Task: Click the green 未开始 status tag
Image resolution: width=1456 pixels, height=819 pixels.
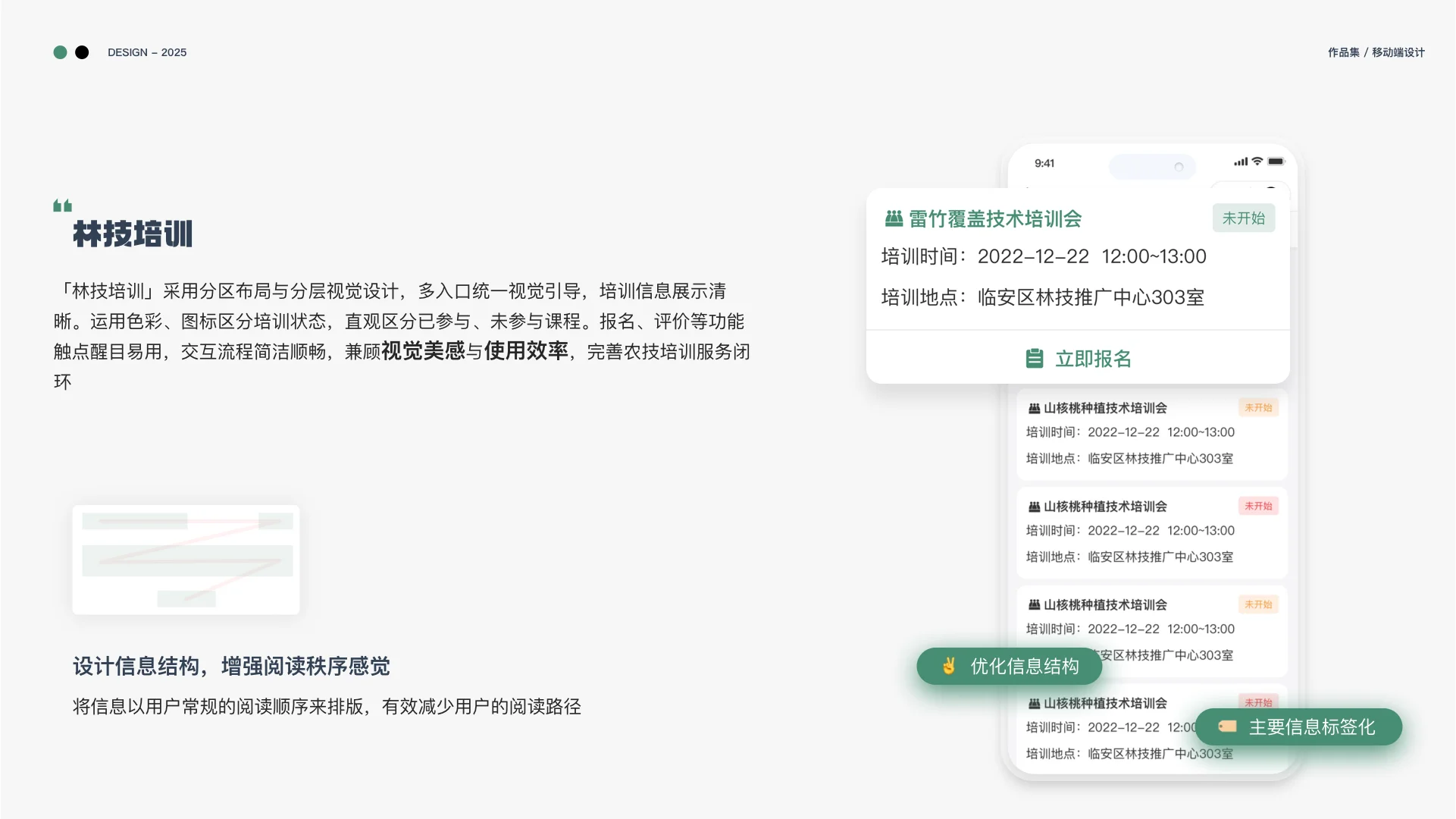Action: (1244, 218)
